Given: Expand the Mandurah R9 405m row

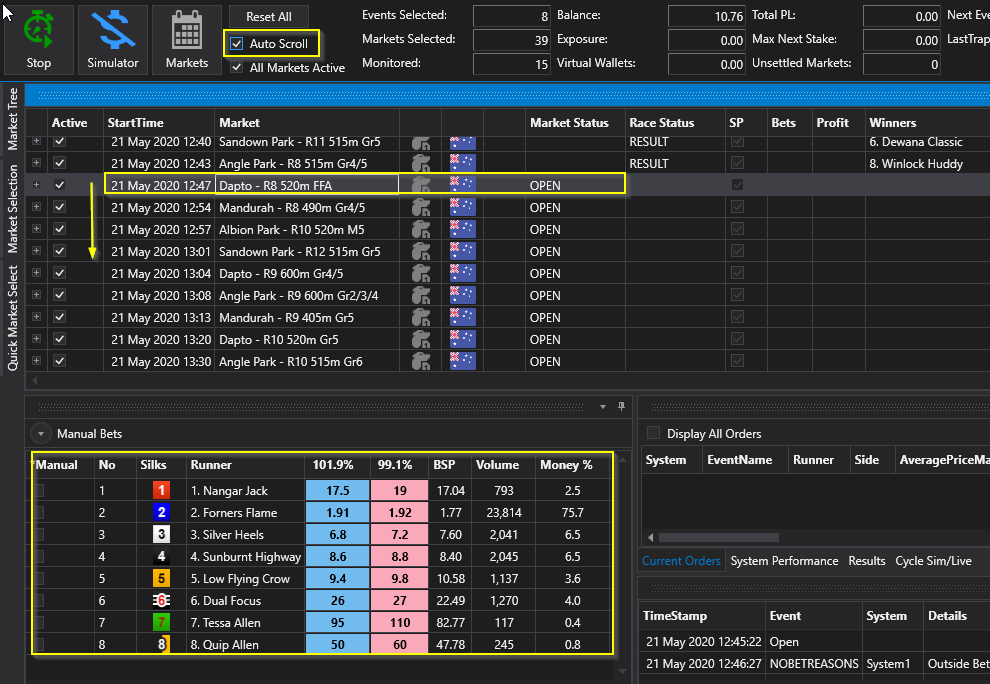Looking at the screenshot, I should click(37, 317).
